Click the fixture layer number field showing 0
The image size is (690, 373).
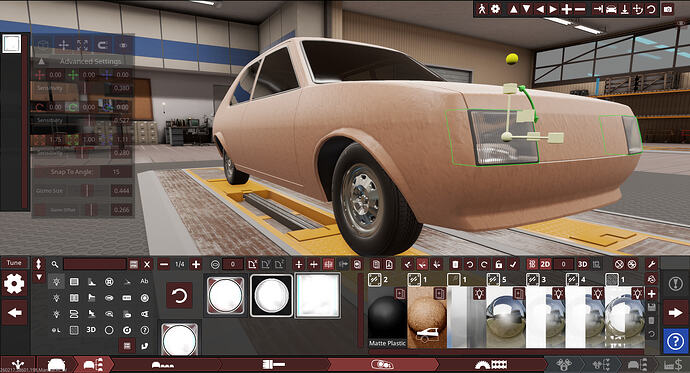pos(233,264)
